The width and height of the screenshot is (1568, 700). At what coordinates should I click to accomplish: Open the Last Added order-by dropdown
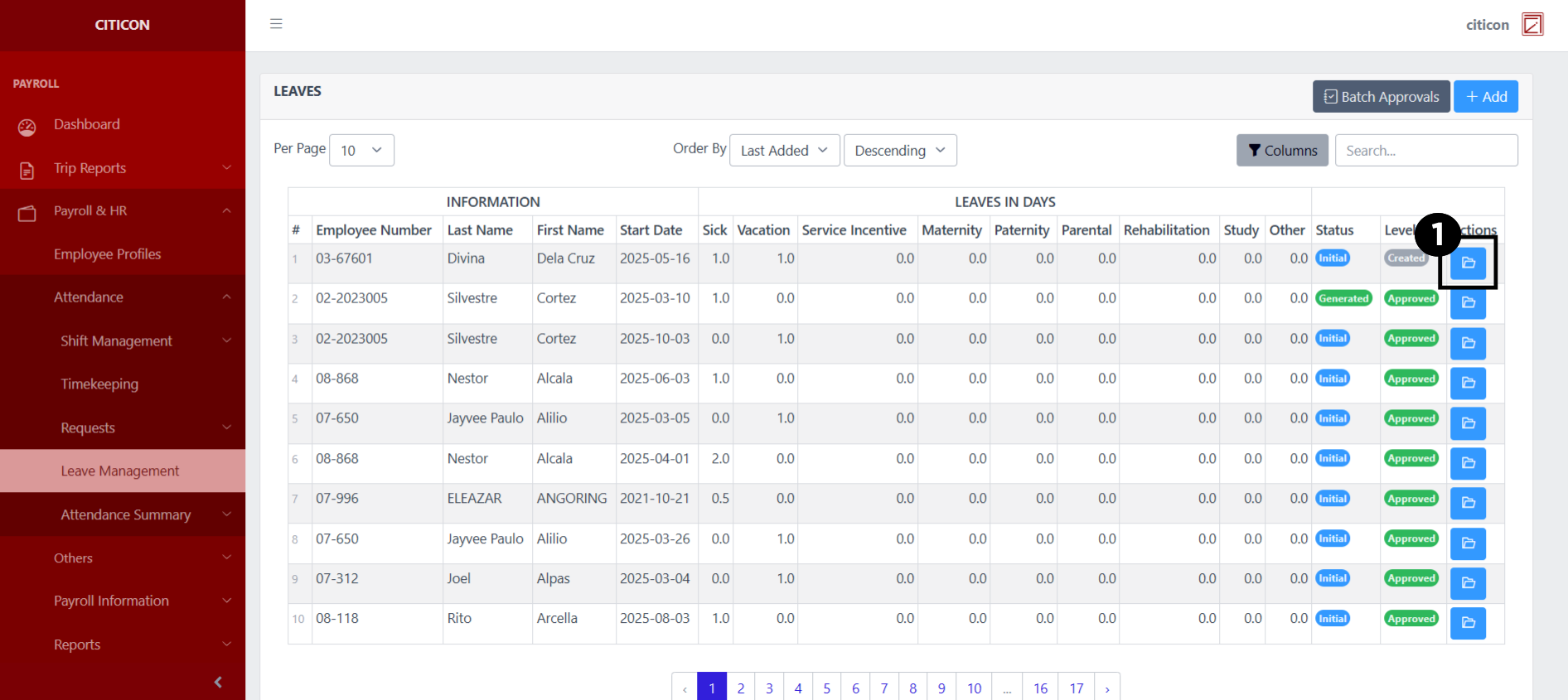784,150
